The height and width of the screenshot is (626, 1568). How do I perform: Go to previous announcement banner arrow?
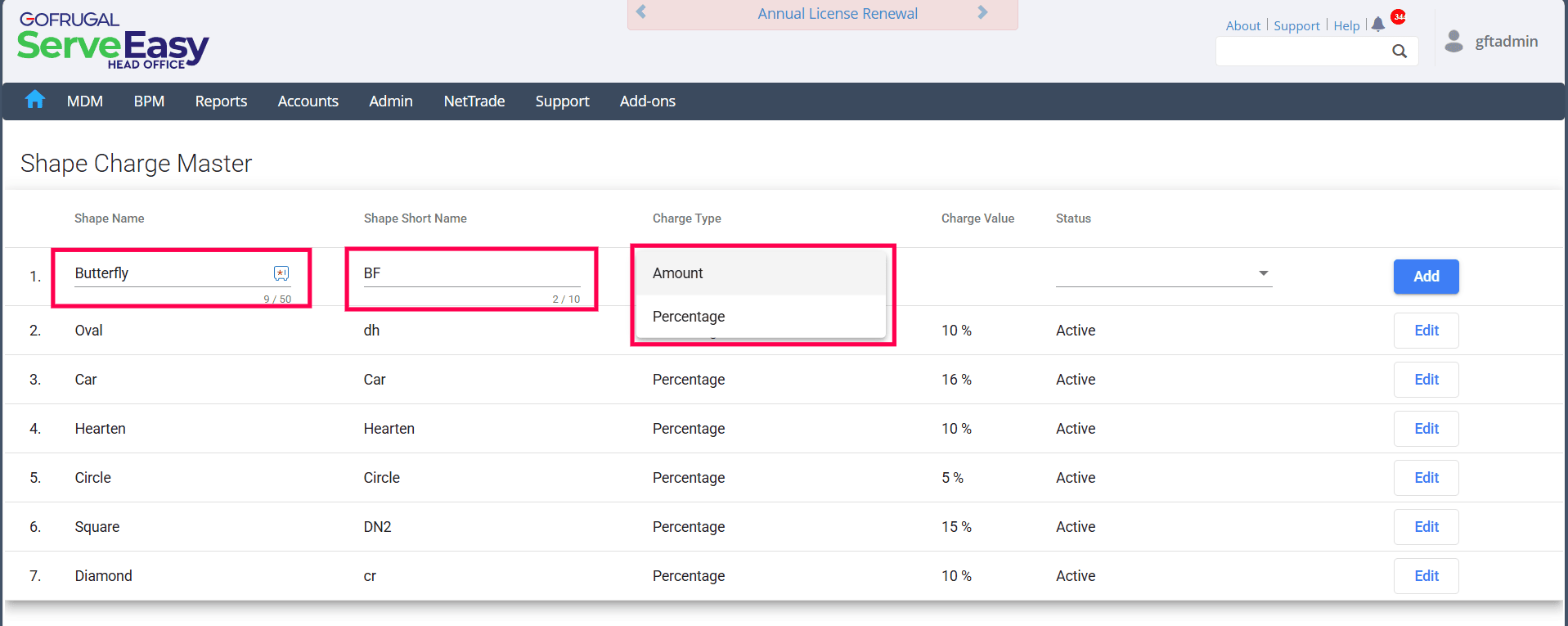[641, 12]
